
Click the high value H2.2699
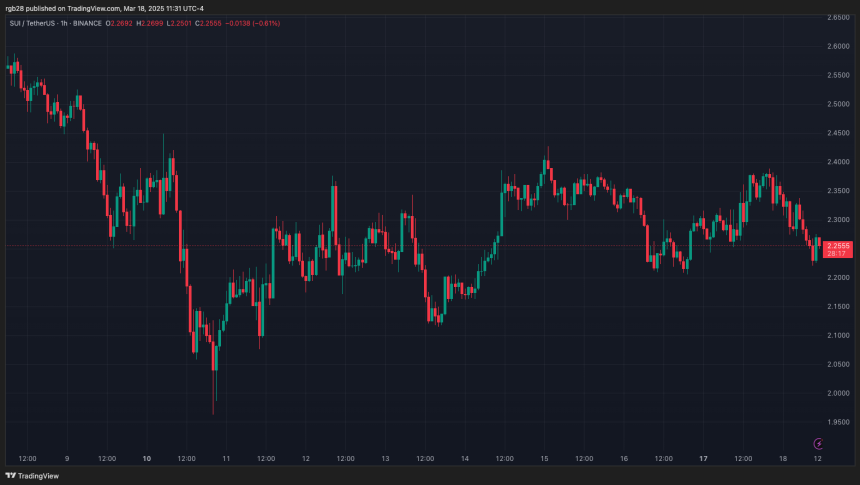tap(149, 24)
